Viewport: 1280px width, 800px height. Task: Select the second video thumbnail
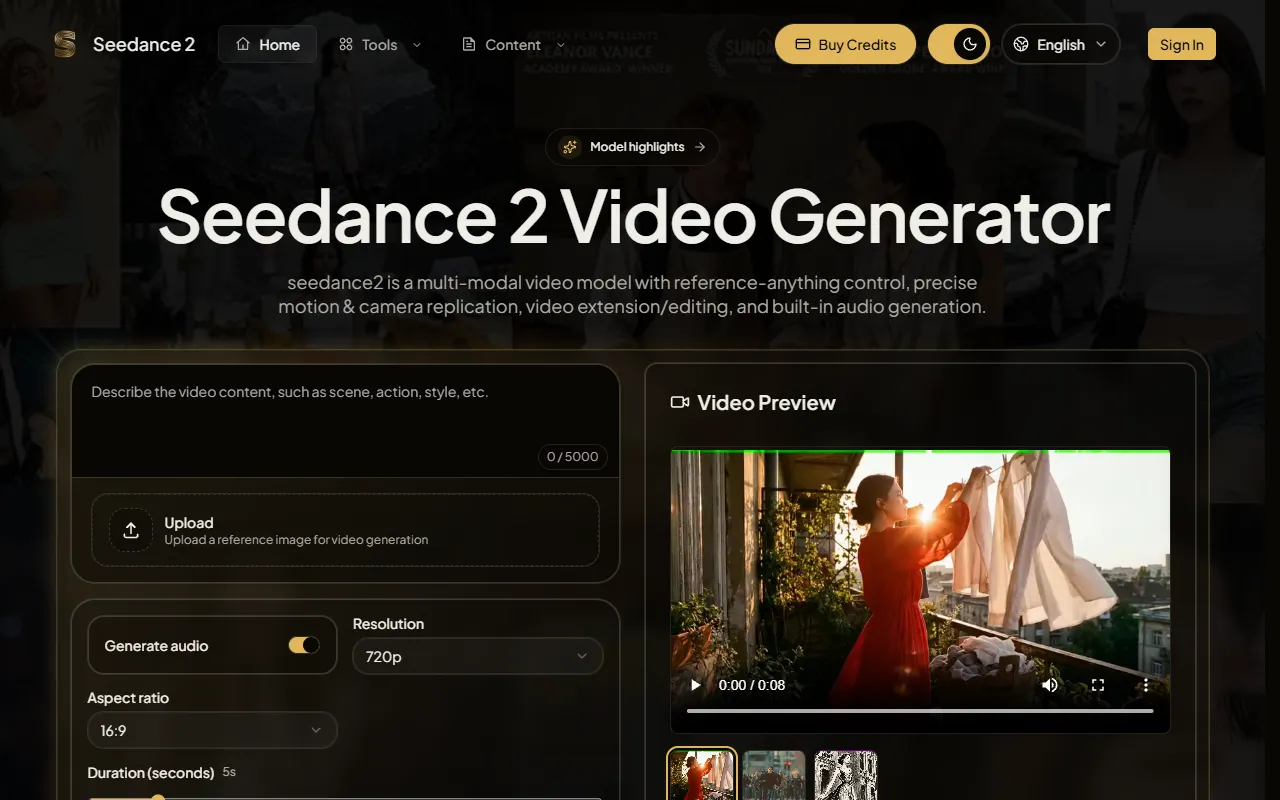point(774,775)
